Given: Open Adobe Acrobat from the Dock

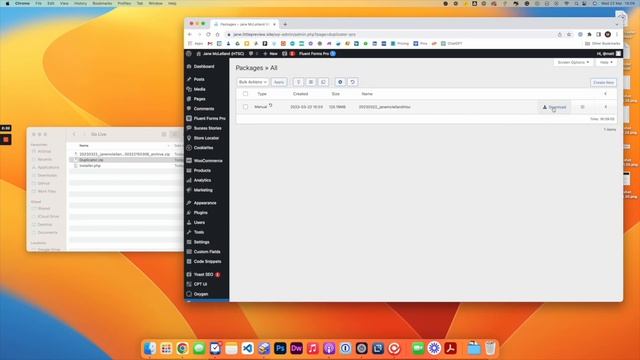Looking at the screenshot, I should (451, 348).
